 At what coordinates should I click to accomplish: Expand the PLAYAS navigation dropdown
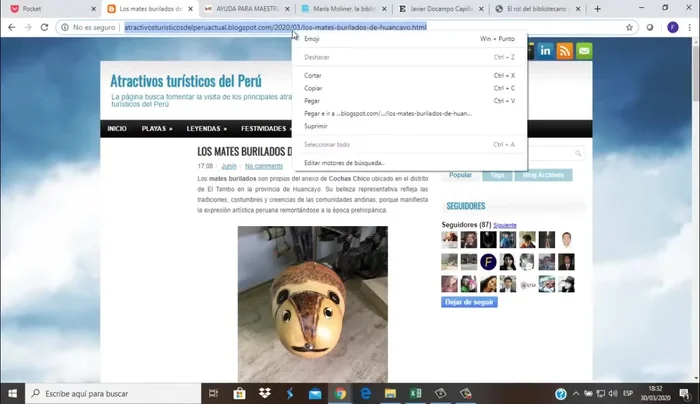point(157,129)
